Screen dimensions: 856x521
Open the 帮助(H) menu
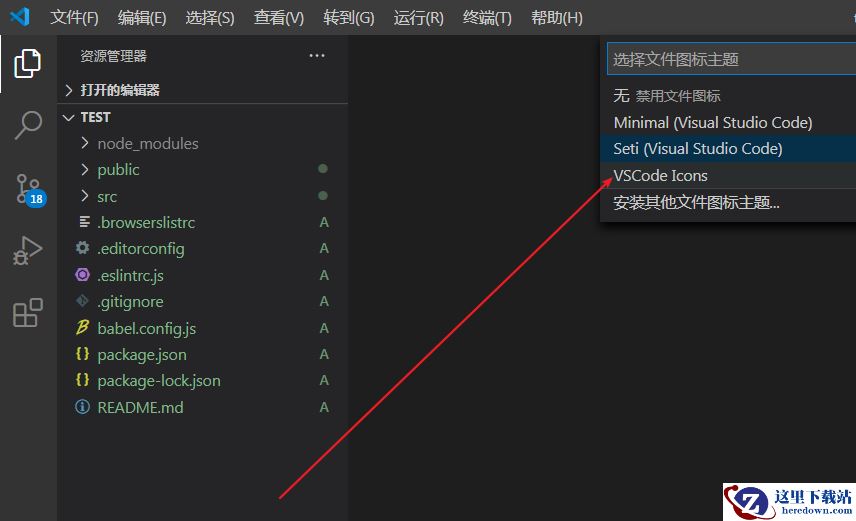tap(557, 17)
